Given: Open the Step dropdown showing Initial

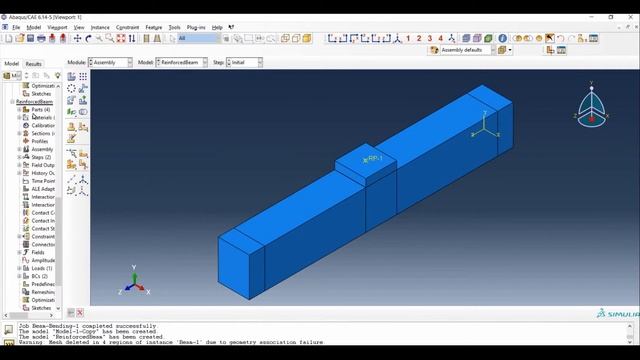Looking at the screenshot, I should tap(244, 62).
